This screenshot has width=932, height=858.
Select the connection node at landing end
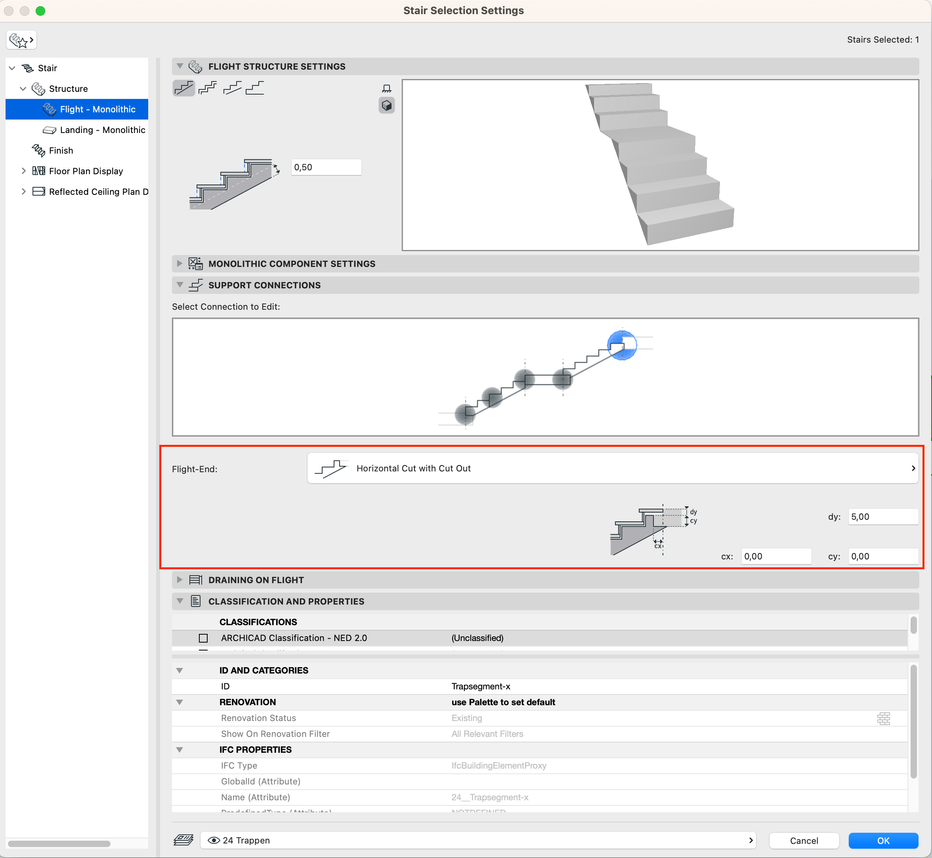pyautogui.click(x=562, y=379)
